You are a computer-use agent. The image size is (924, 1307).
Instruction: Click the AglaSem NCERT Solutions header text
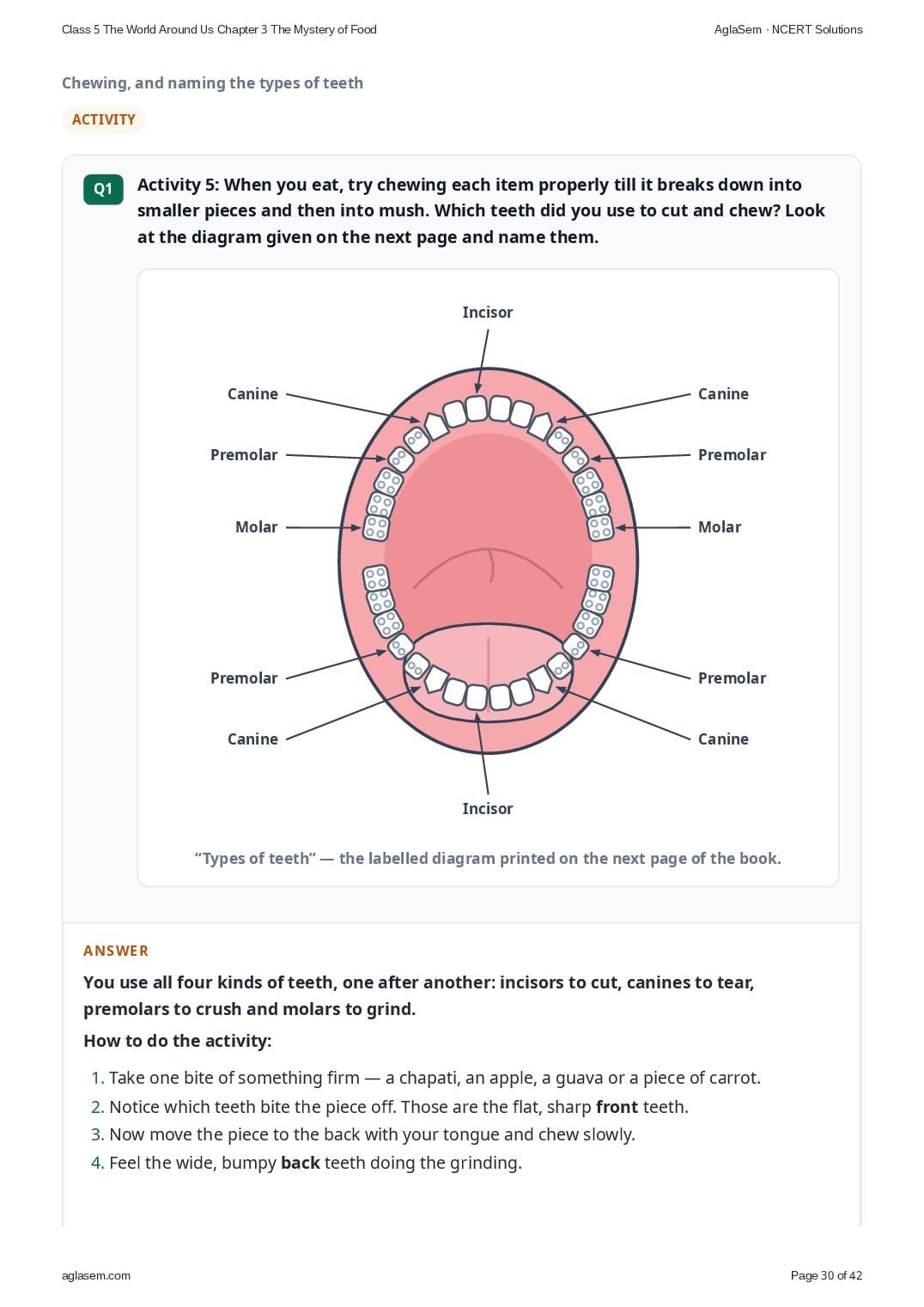(x=788, y=29)
